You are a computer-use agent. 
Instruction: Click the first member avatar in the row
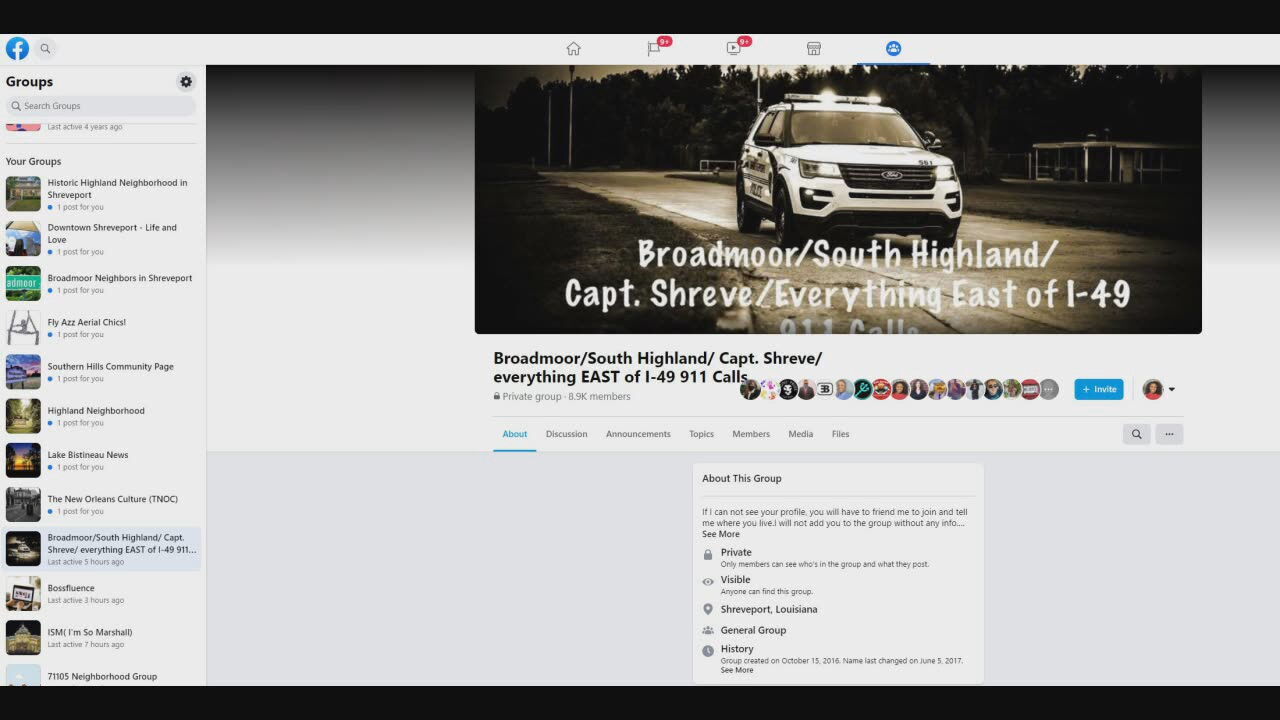pos(749,390)
